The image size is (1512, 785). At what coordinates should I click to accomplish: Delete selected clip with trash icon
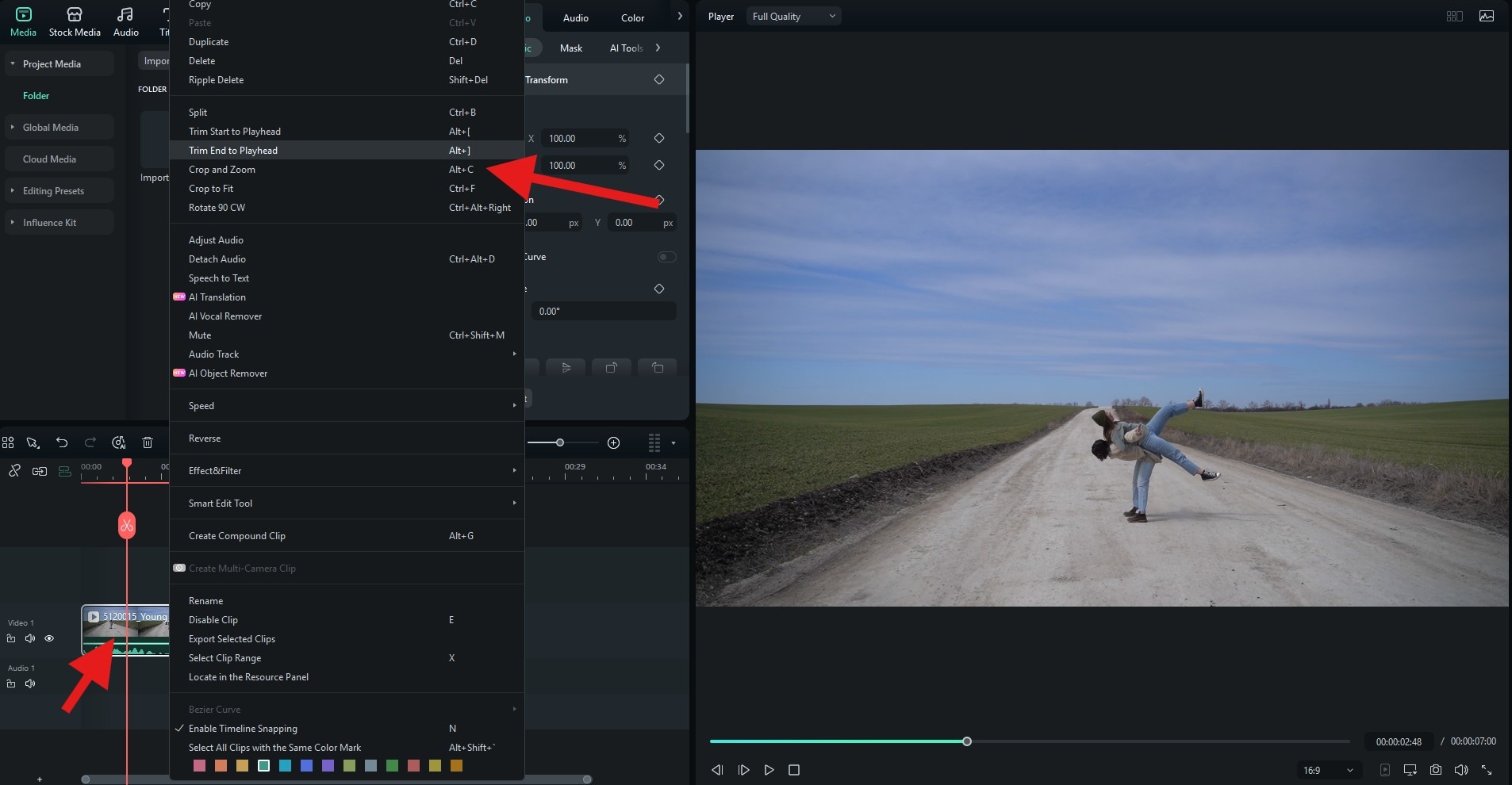pyautogui.click(x=148, y=442)
